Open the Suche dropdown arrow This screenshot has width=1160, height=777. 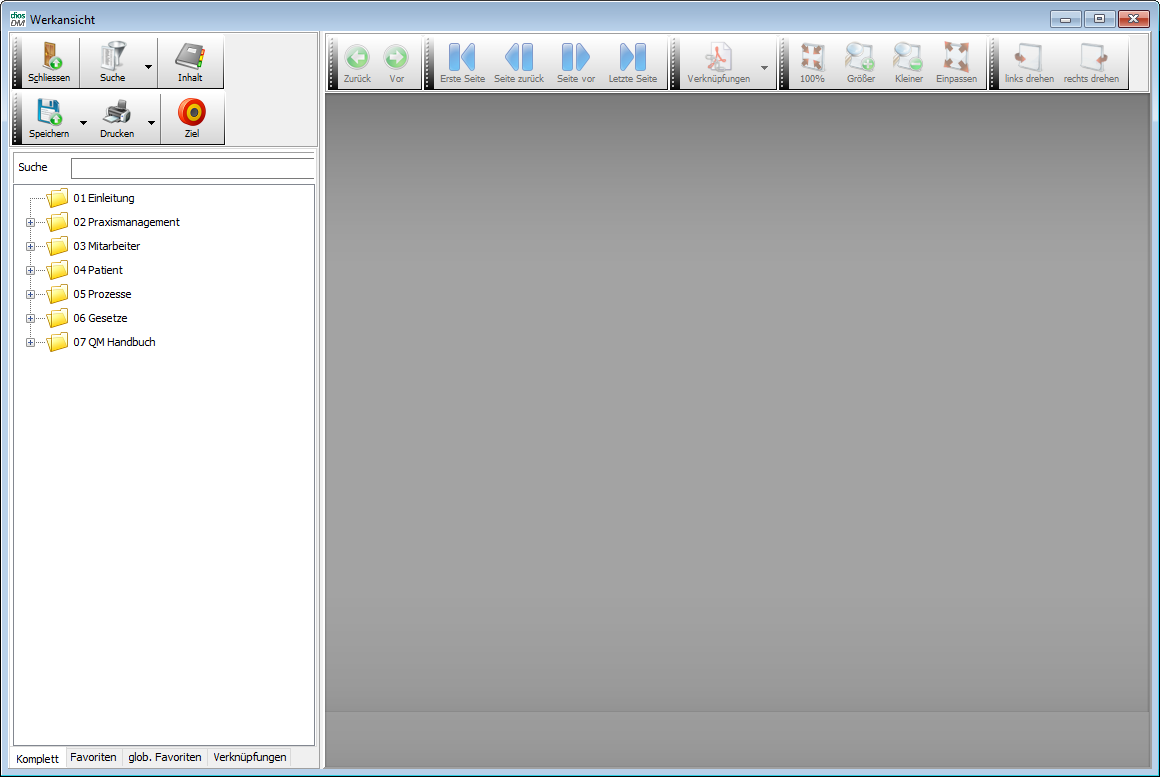(x=148, y=67)
